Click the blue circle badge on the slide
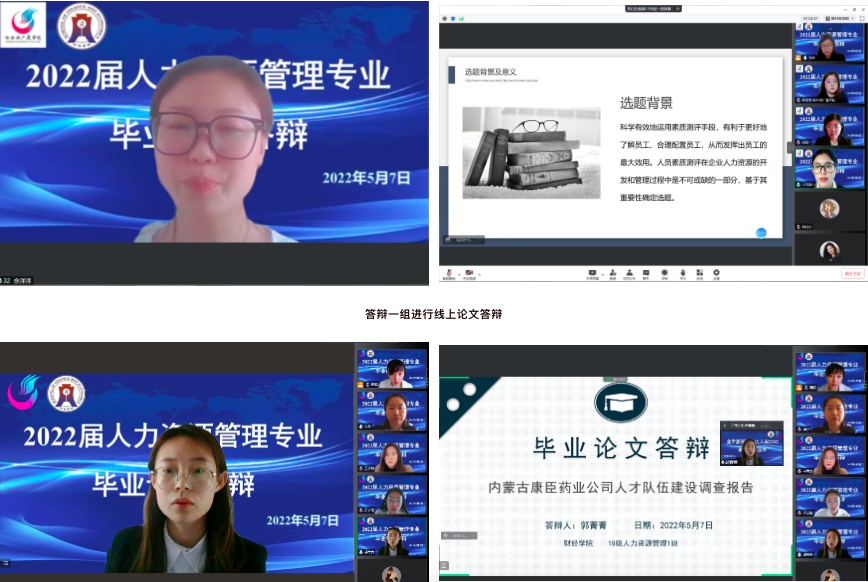The image size is (868, 582). point(761,233)
